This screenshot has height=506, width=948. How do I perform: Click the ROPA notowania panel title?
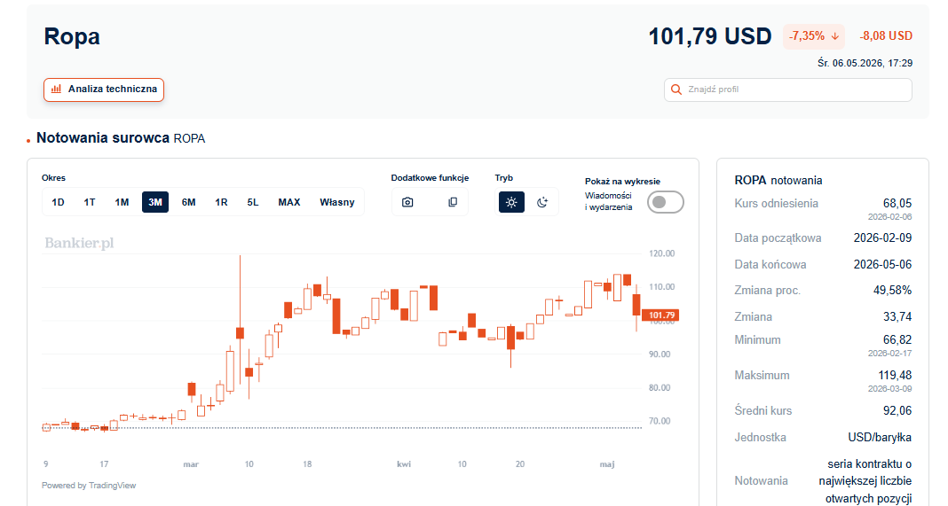pyautogui.click(x=778, y=180)
